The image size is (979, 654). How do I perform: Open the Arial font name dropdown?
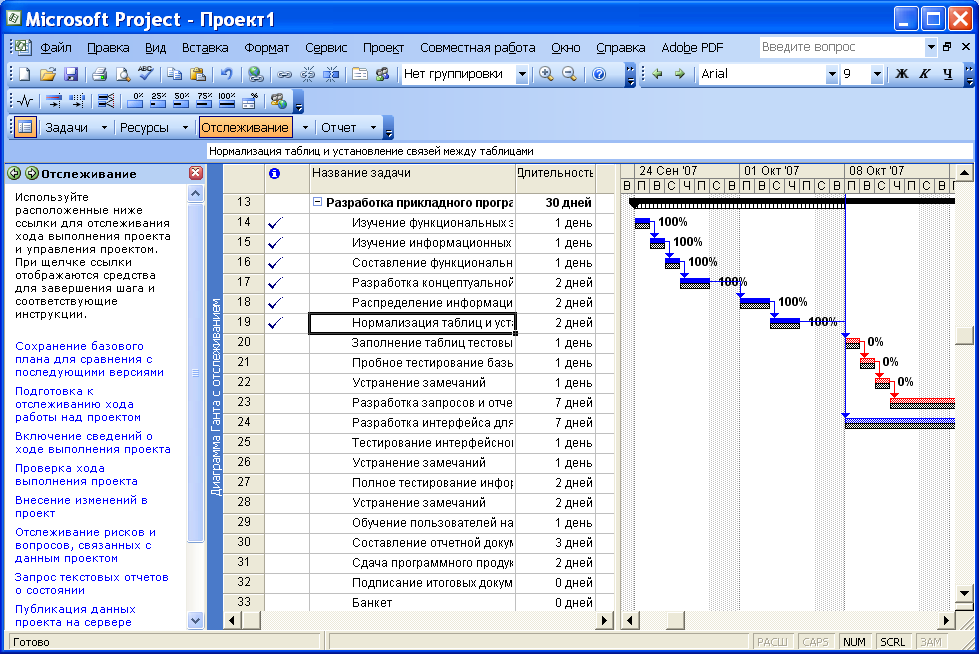click(831, 74)
